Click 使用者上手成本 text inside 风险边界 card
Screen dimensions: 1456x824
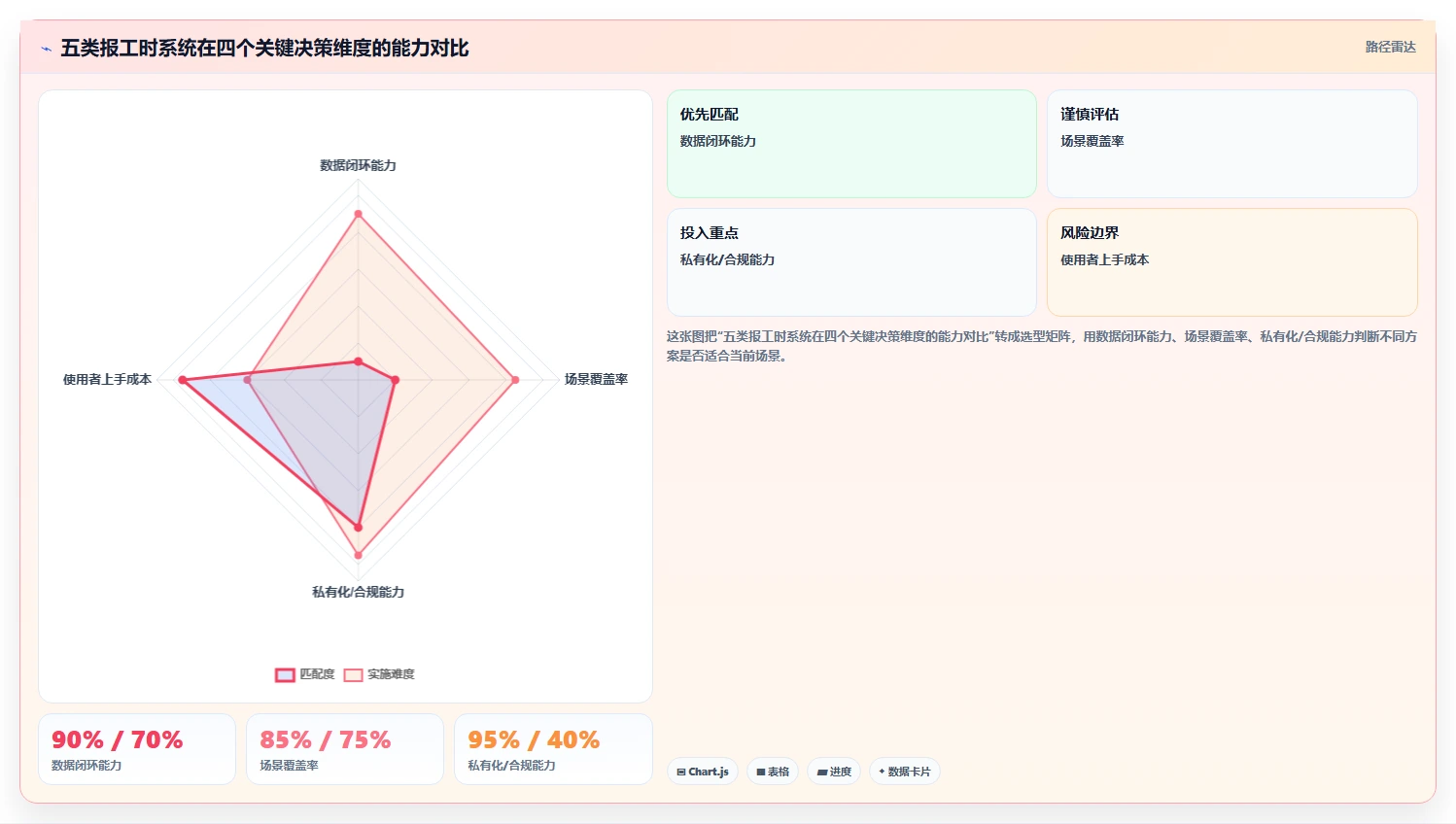pos(1104,259)
